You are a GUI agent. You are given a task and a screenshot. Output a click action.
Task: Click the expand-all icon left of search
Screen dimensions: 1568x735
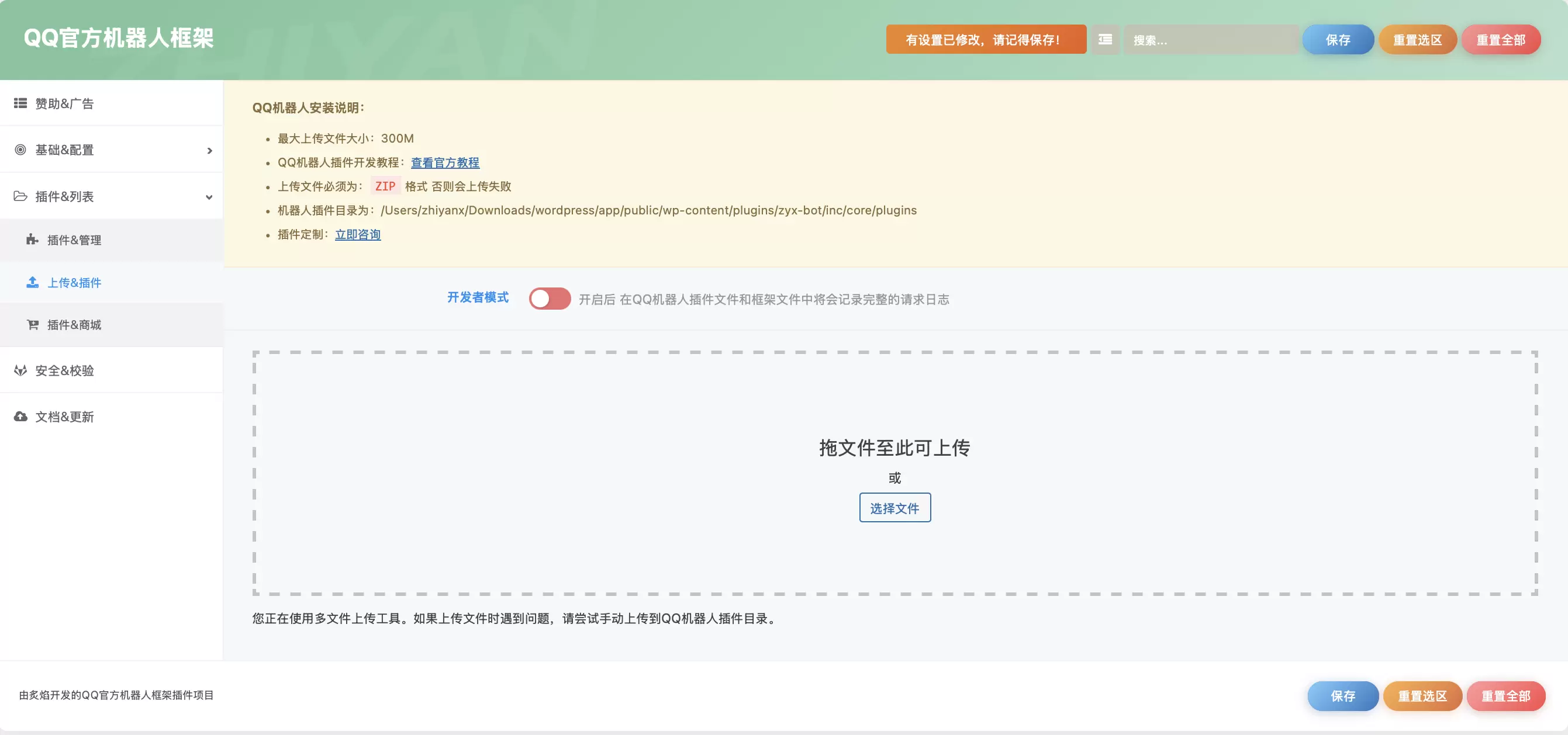coord(1105,40)
